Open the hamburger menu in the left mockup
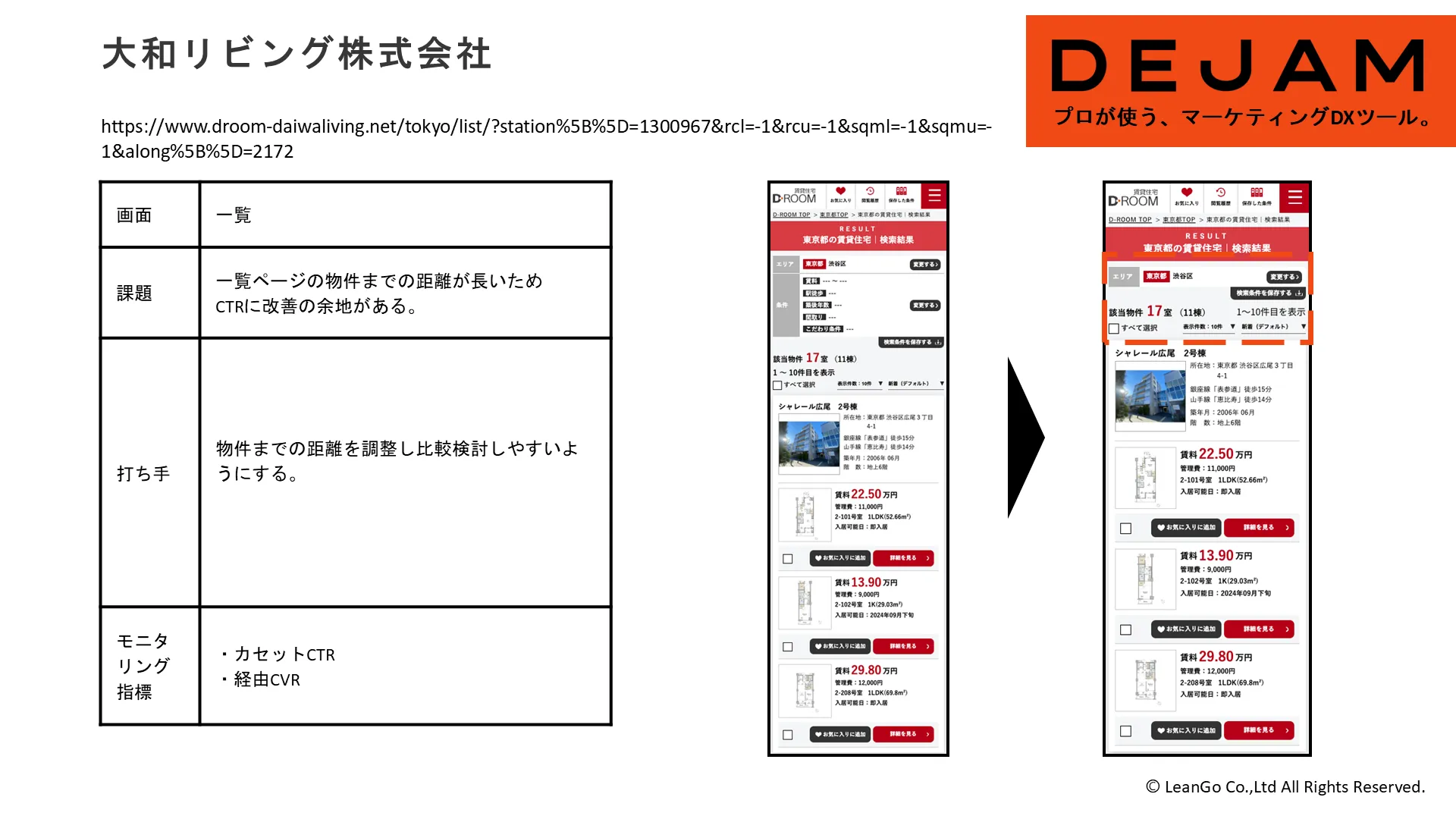 [x=934, y=196]
